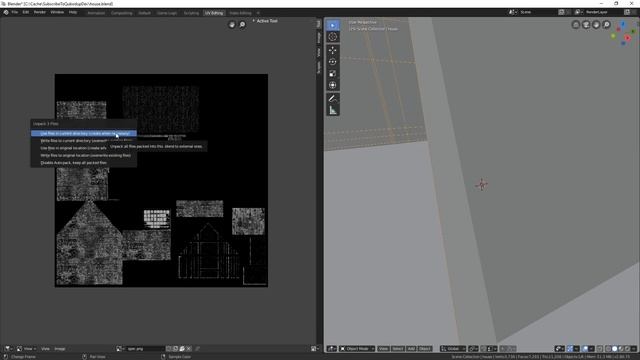
Task: Open the Edit menu
Action: tap(26, 12)
